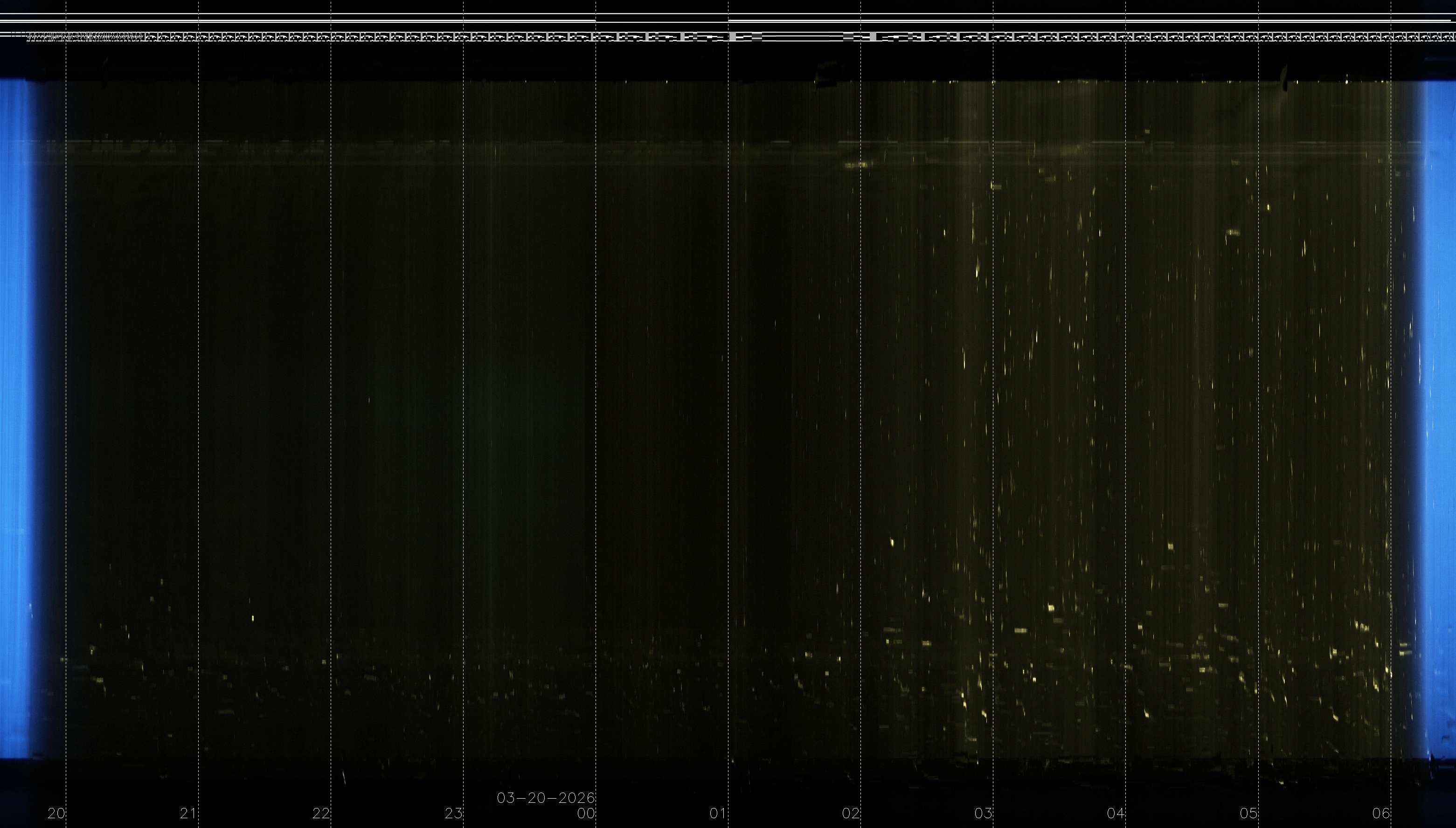Click the 03-20-2026 date label
1456x828 pixels.
point(546,798)
